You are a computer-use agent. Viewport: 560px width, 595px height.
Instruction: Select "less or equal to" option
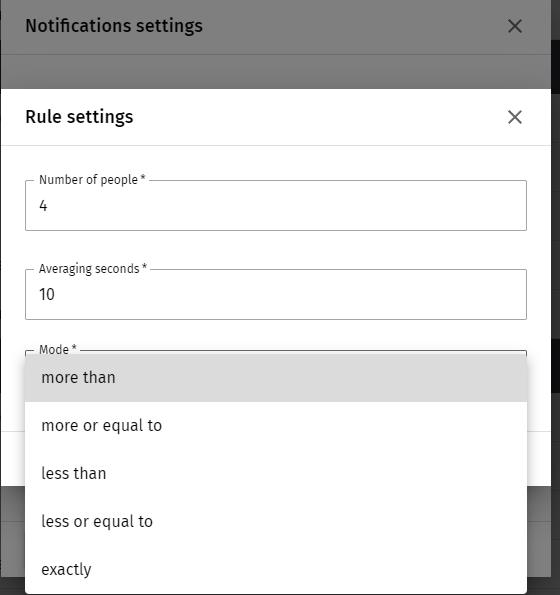pos(276,521)
